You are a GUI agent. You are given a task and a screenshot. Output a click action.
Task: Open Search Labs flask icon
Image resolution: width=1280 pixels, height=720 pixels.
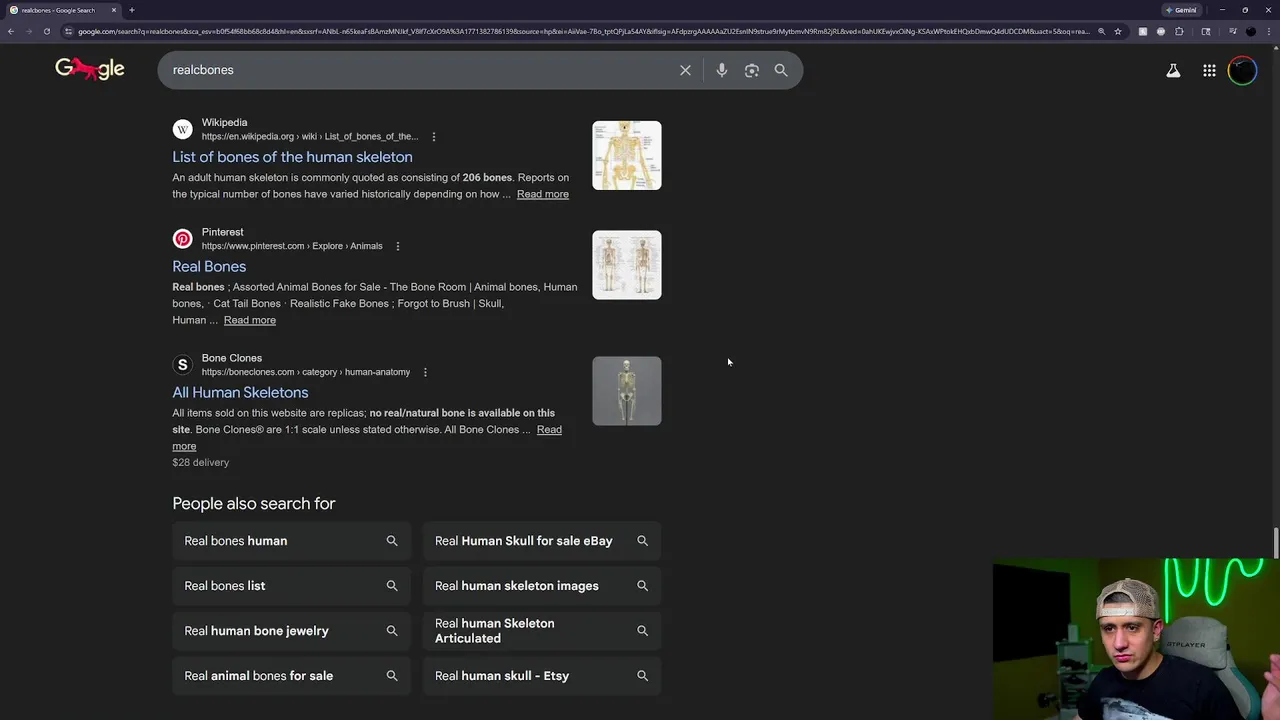coord(1173,71)
